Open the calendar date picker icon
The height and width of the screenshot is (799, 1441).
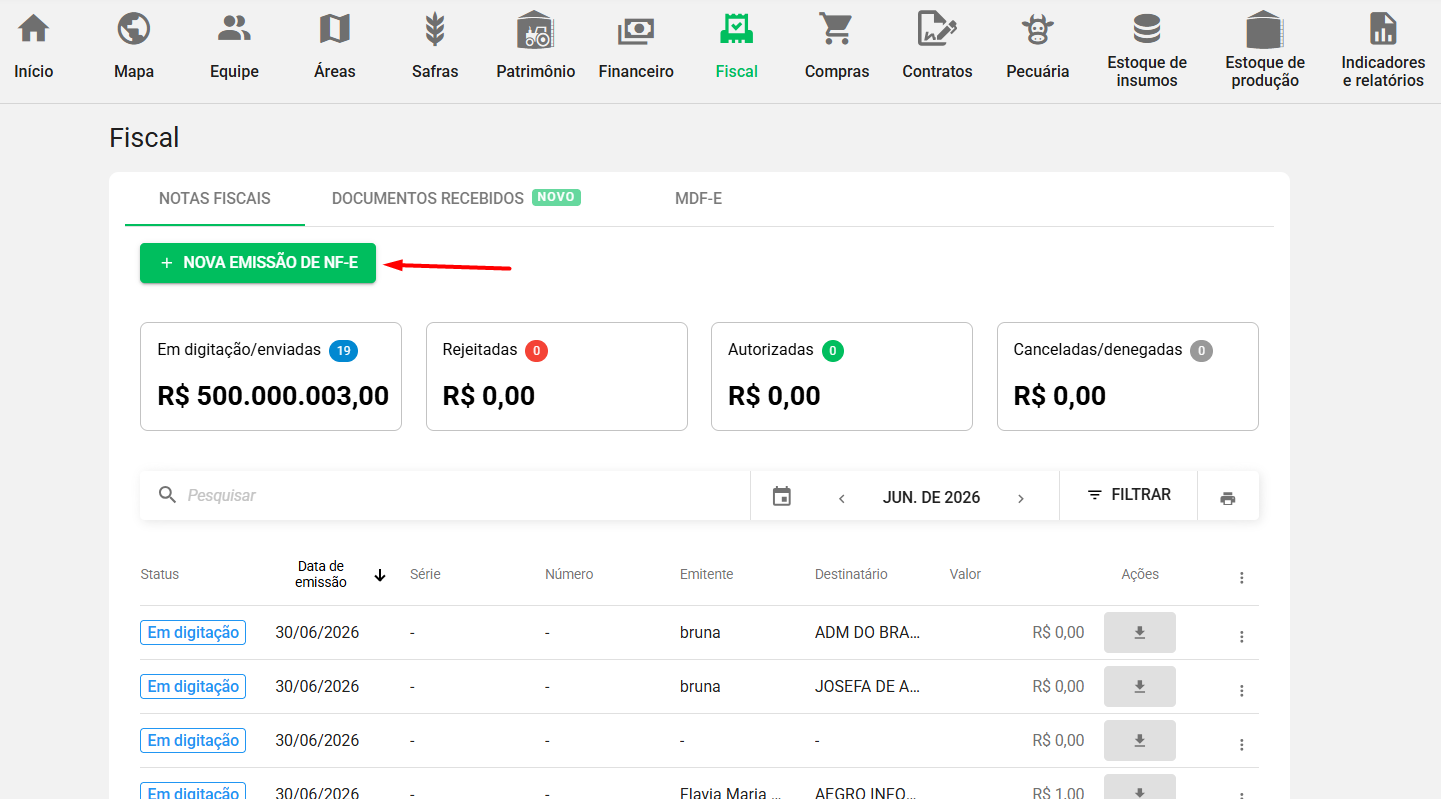(x=782, y=496)
